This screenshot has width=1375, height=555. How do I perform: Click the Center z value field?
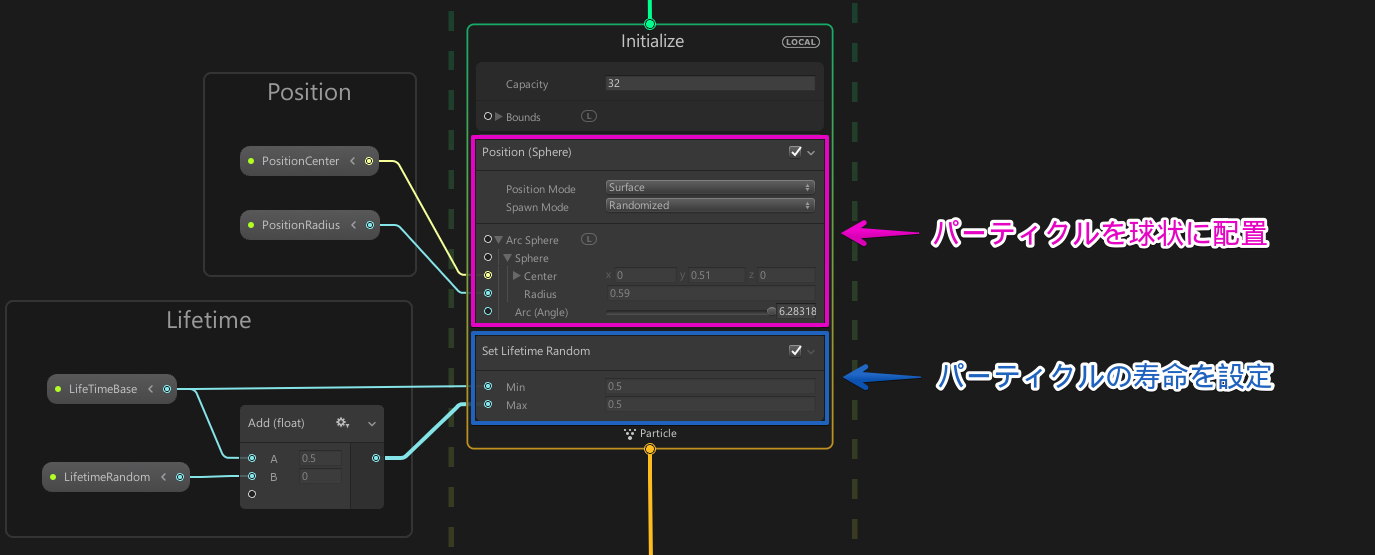coord(786,275)
